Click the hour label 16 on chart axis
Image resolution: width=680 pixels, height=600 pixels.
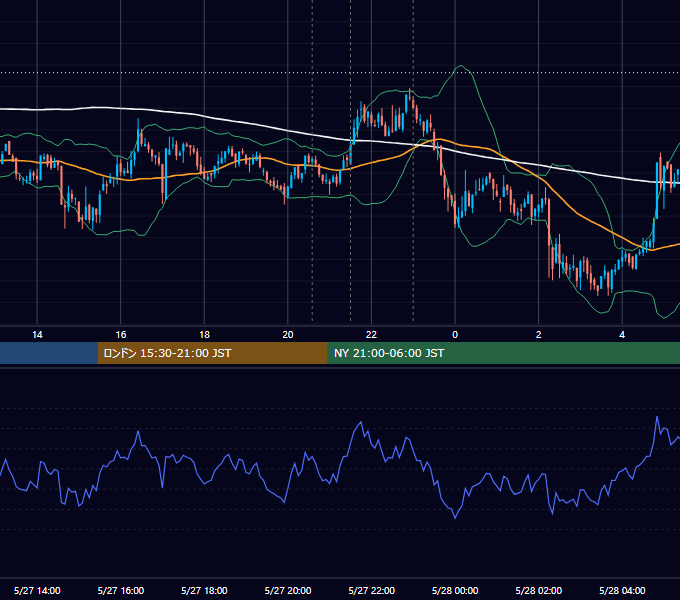point(121,335)
